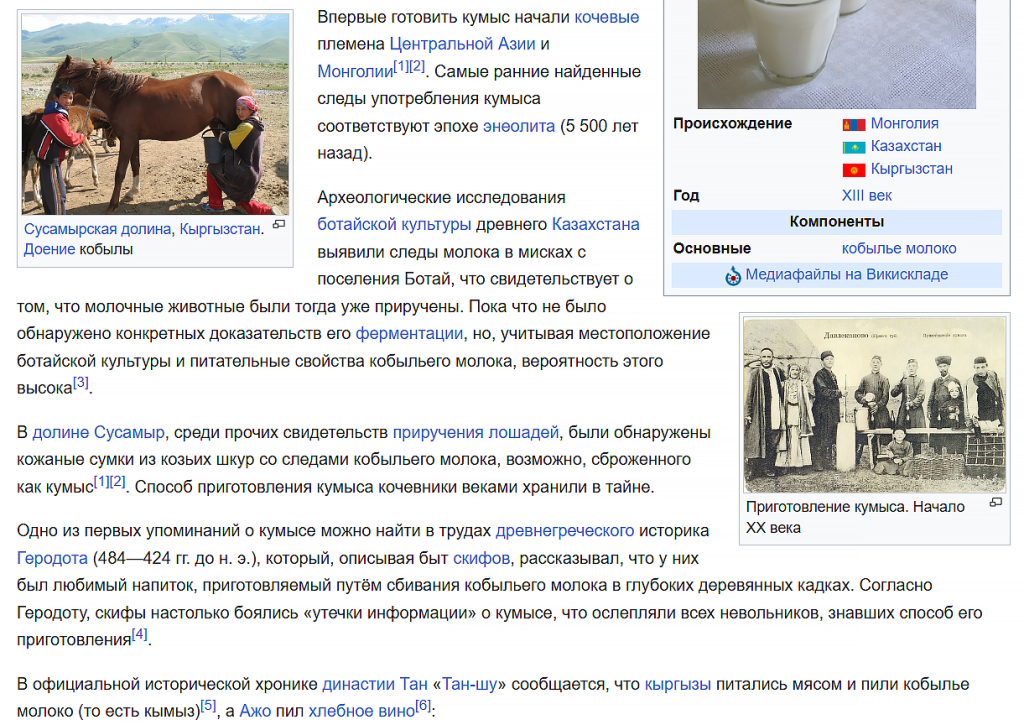Screen dimensions: 1024x725
Task: Click the Kyrgyzstan flag icon
Action: pos(854,170)
